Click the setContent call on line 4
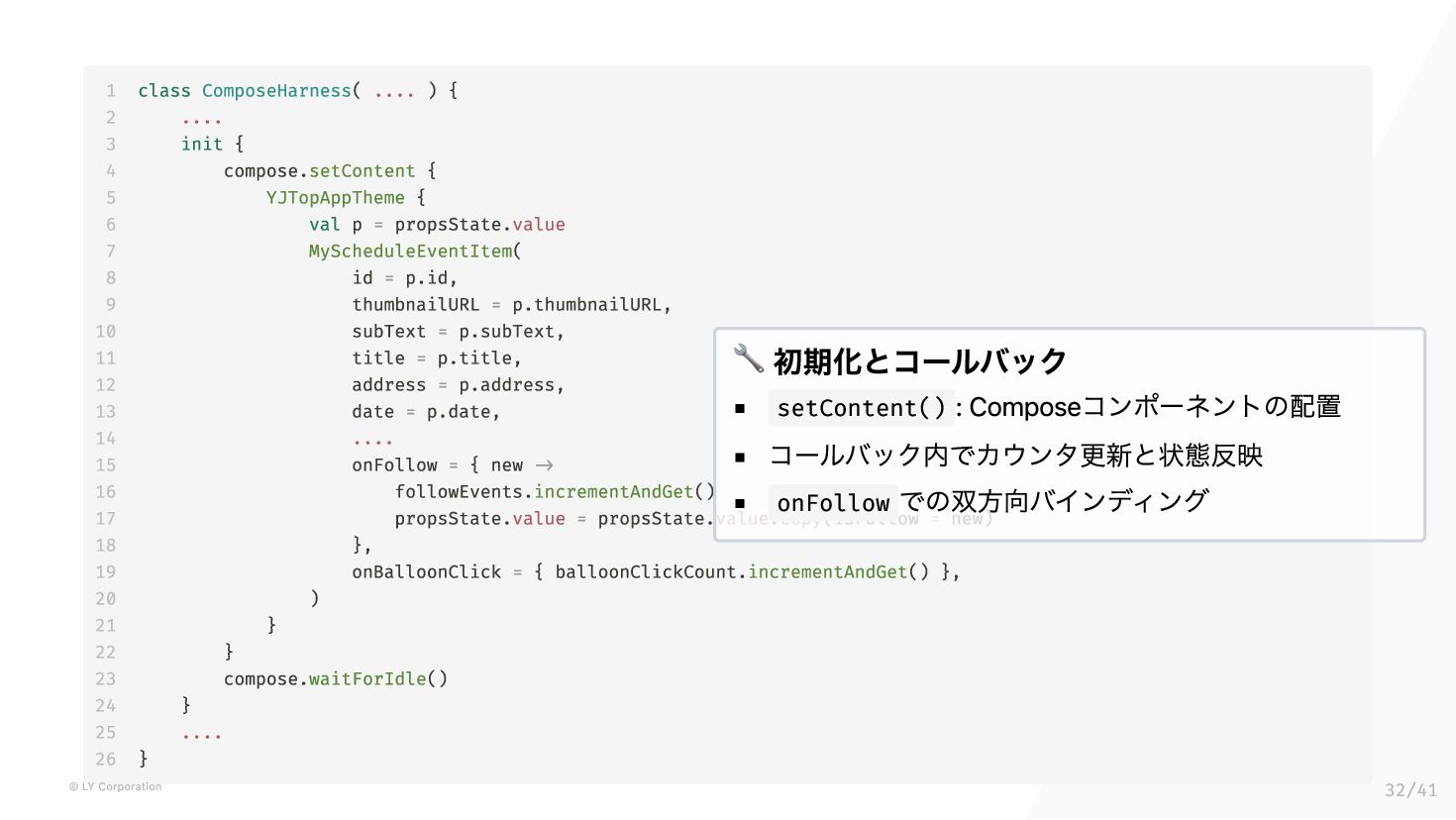 tap(363, 171)
